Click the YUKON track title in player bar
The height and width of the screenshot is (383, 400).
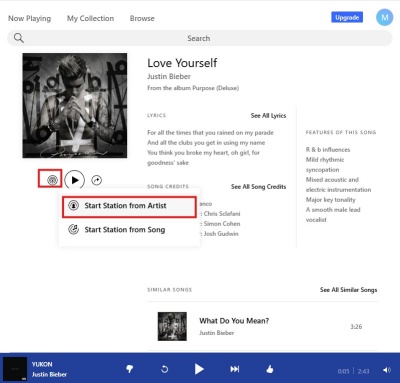(42, 364)
